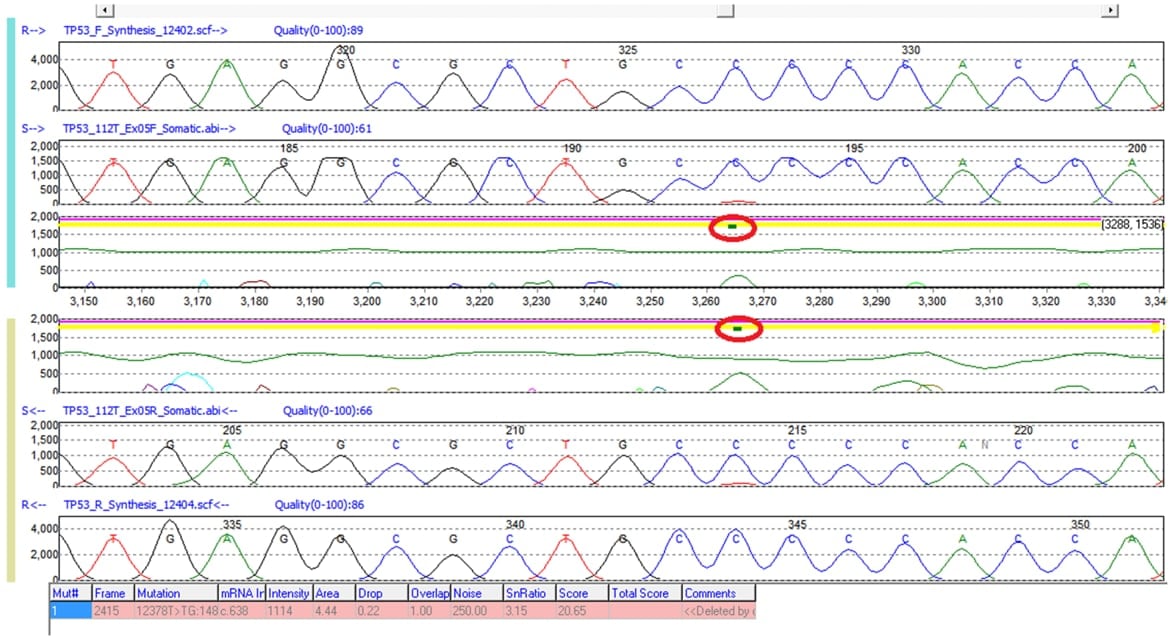
Task: Click the Comments column header
Action: 717,593
